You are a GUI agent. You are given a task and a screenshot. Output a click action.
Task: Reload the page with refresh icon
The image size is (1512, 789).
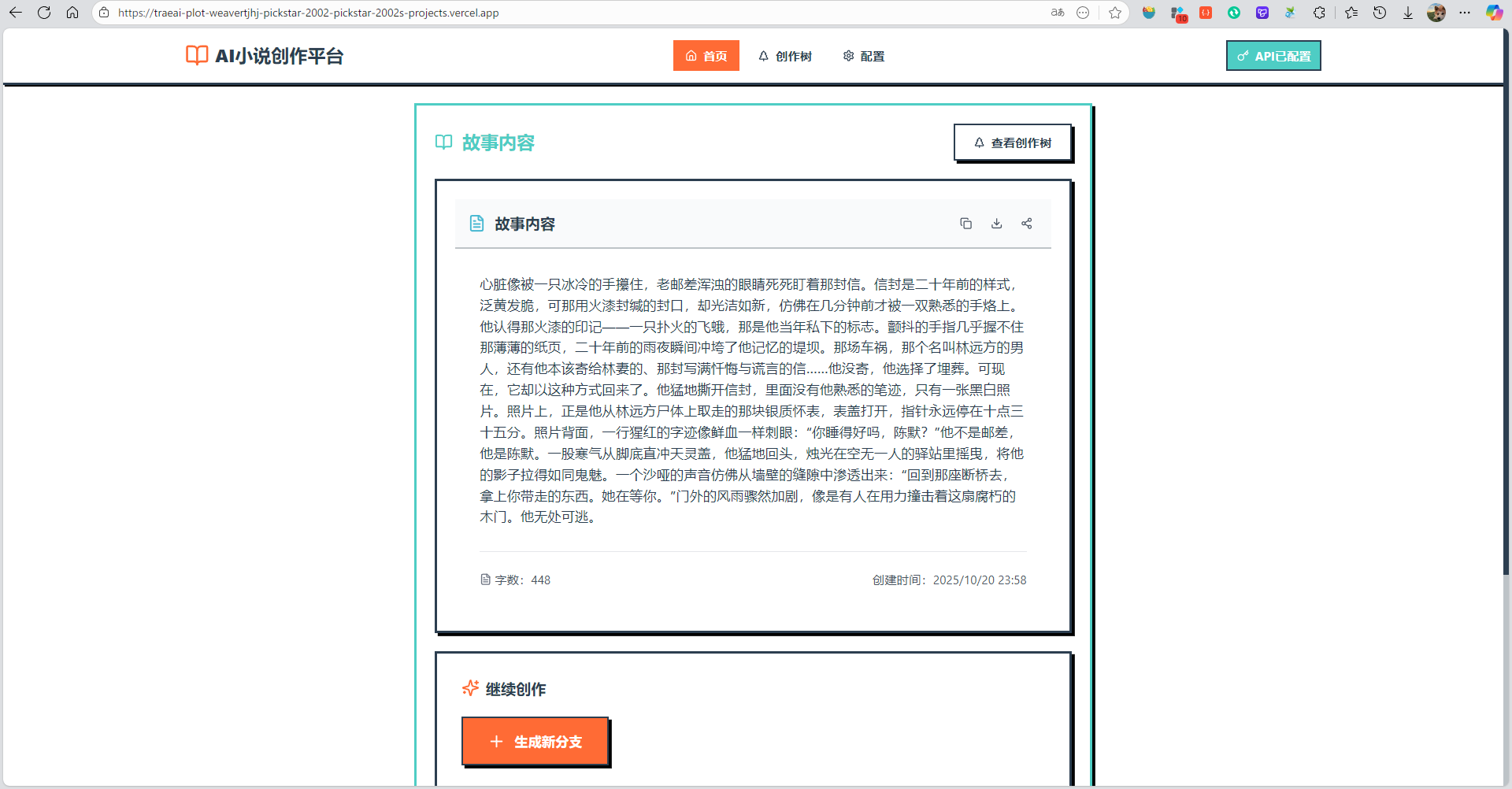click(44, 13)
